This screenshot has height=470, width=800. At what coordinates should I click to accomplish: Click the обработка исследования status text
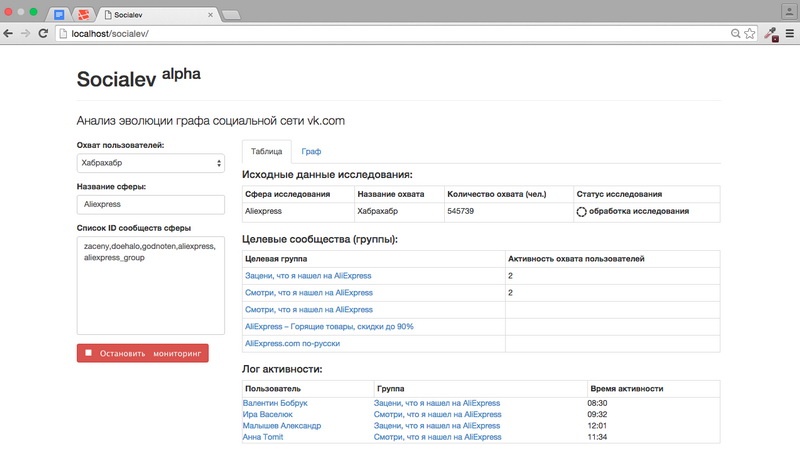click(x=639, y=211)
